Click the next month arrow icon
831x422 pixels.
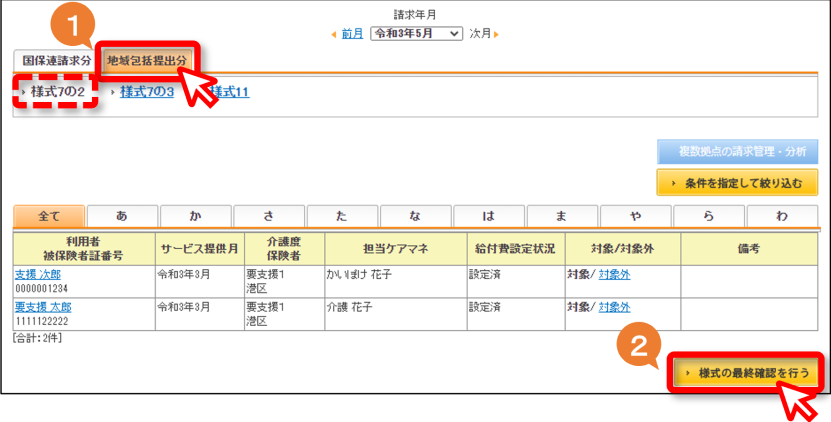tap(496, 34)
